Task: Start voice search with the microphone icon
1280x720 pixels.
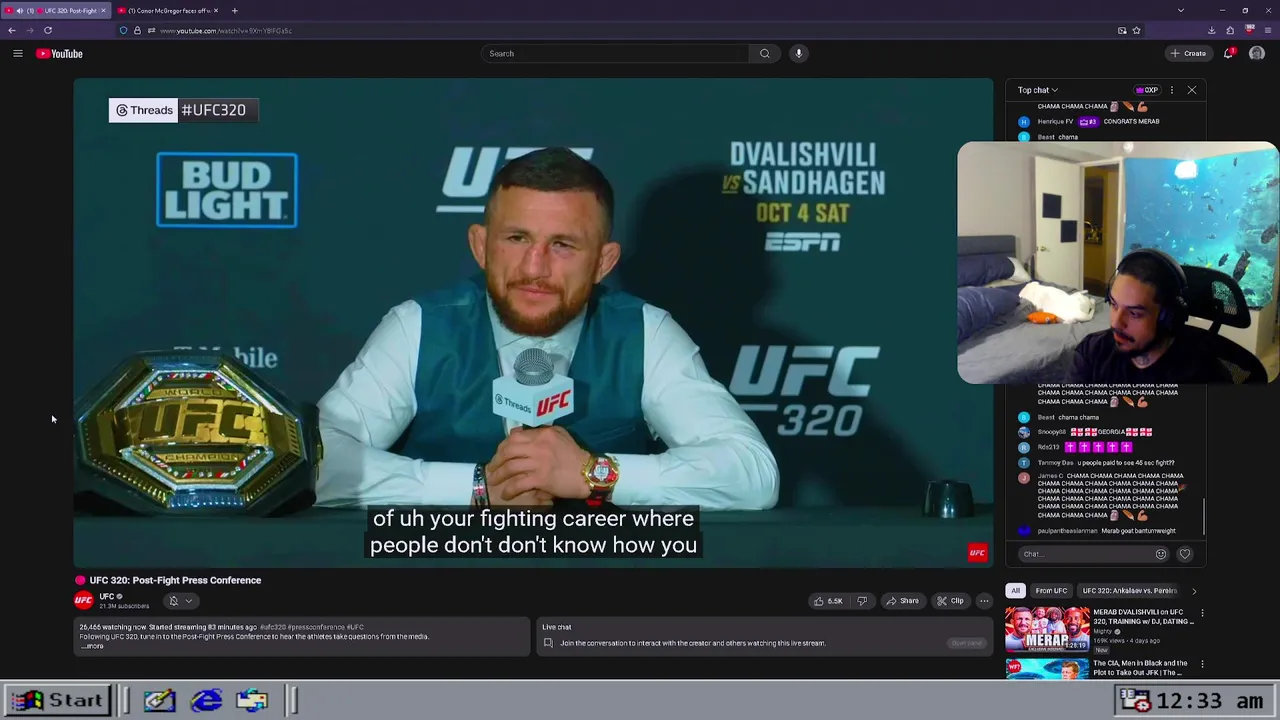Action: point(798,53)
